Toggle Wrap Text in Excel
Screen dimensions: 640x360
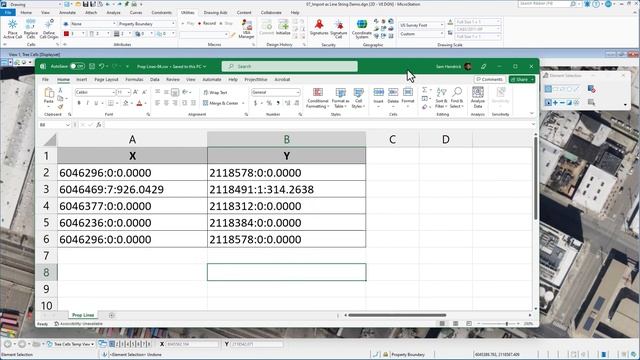tap(216, 93)
